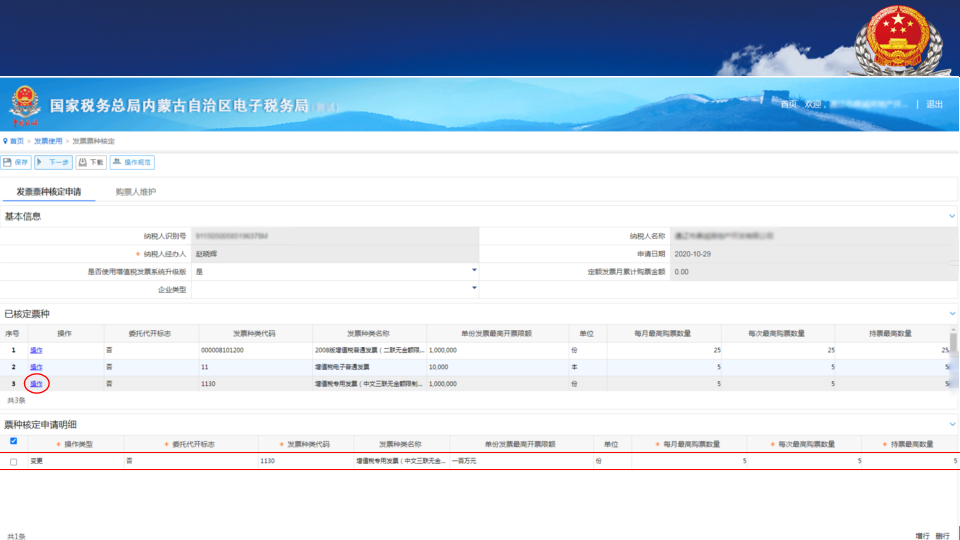Click 操作 link in row 1
Screen dimensions: 960x540
[36, 350]
